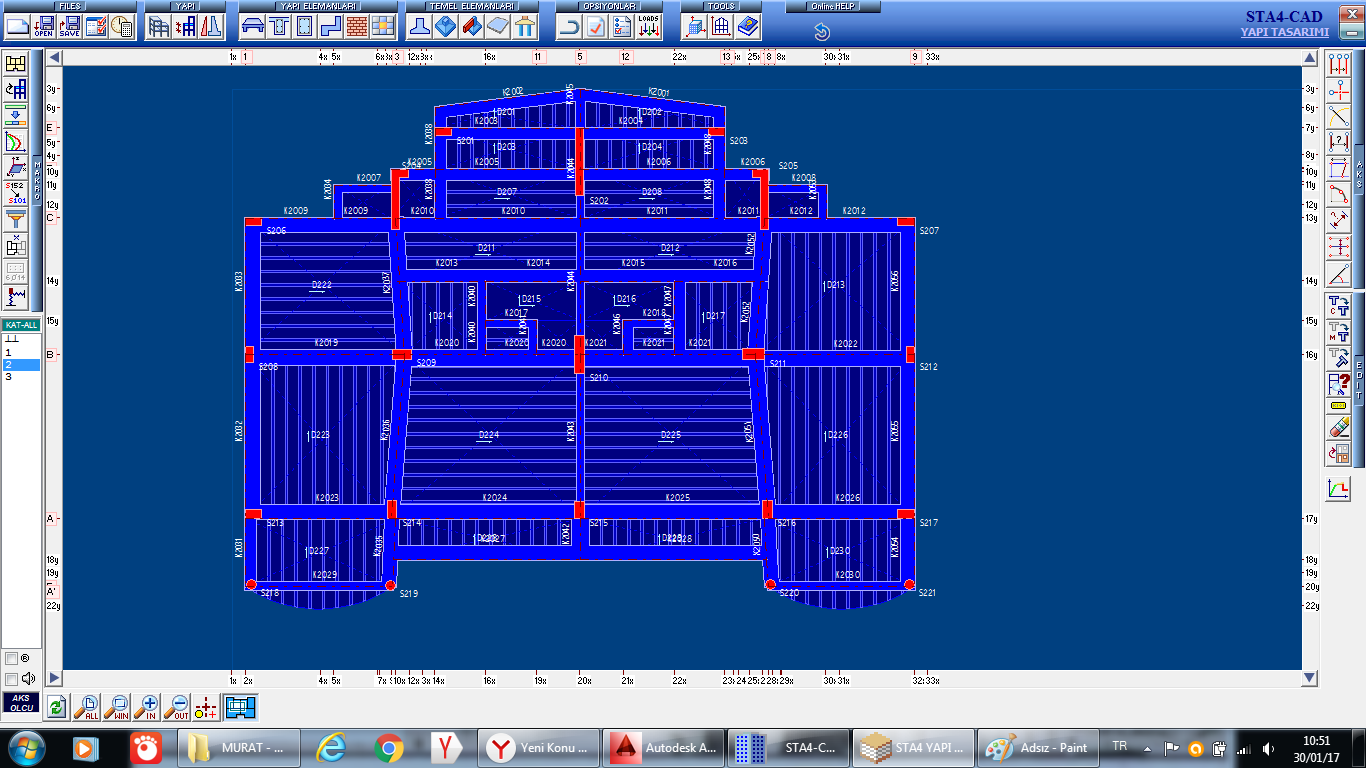1366x768 pixels.
Task: Open the LOADS options icon
Action: [x=649, y=27]
